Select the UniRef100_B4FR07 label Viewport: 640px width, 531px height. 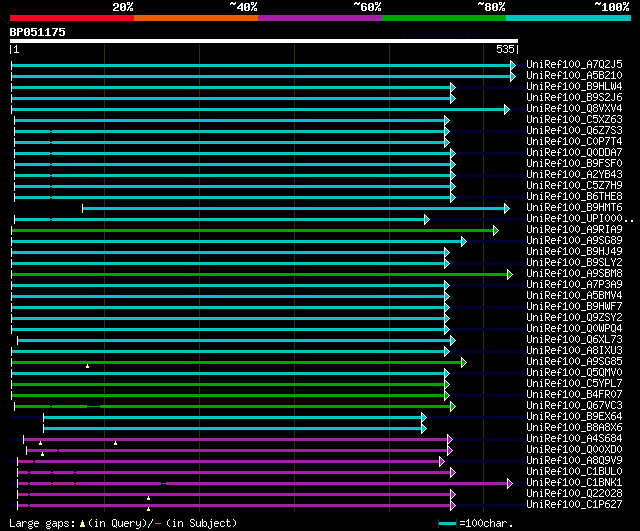pos(574,395)
